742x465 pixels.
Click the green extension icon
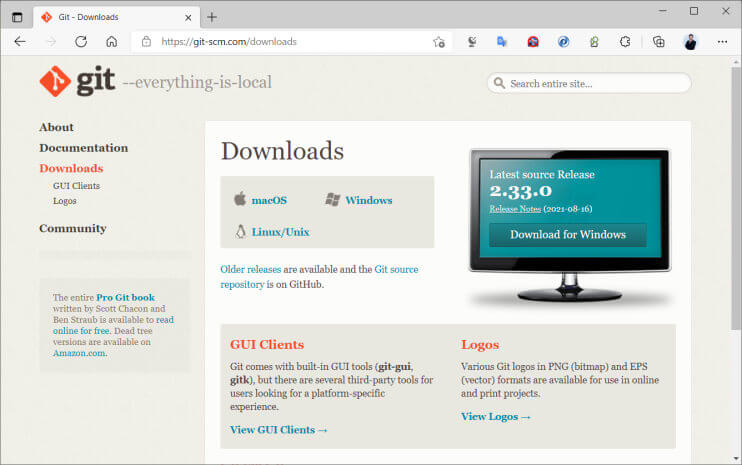(x=594, y=42)
